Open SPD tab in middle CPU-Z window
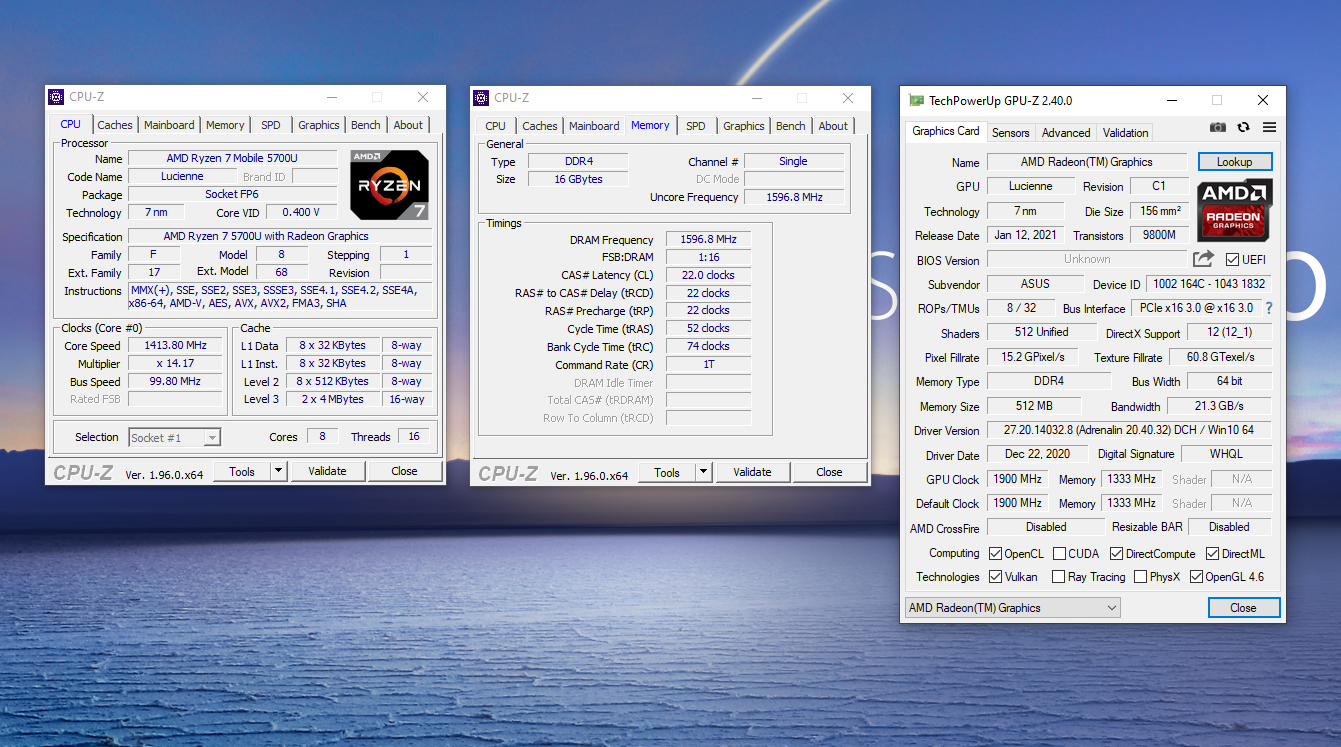1341x747 pixels. tap(696, 126)
